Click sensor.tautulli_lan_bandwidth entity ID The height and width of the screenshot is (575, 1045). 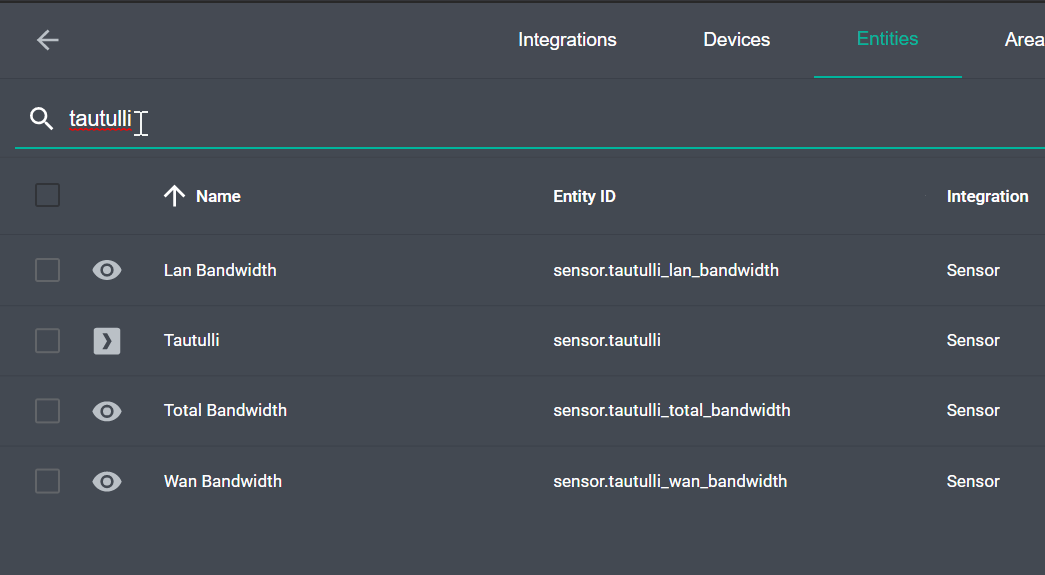(x=666, y=270)
